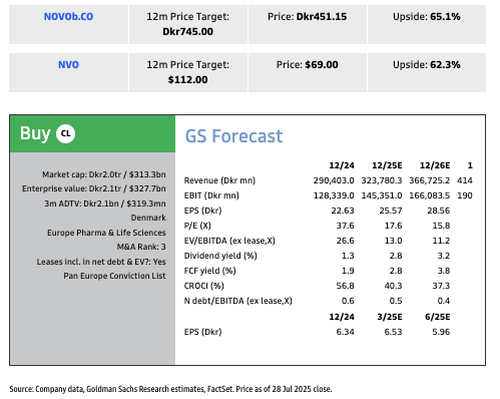This screenshot has width=500, height=399.
Task: Click the FCF yield (%) row label
Action: pyautogui.click(x=210, y=271)
